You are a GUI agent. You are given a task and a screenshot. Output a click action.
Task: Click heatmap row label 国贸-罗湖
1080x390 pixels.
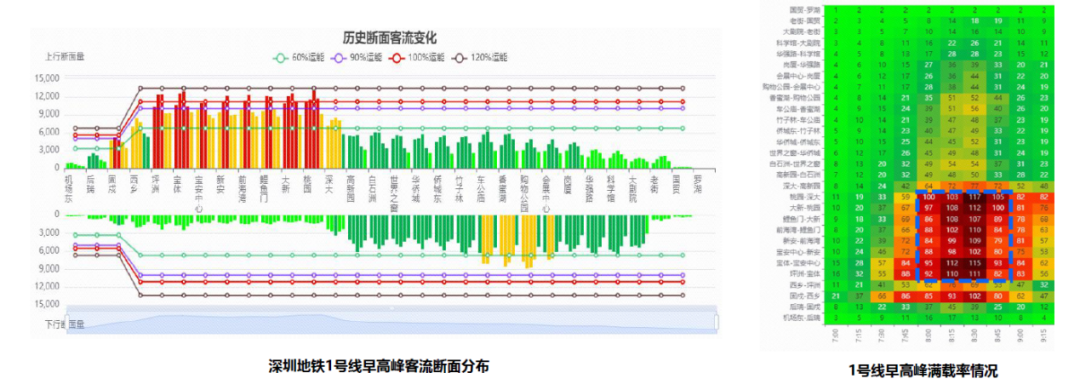coord(804,10)
